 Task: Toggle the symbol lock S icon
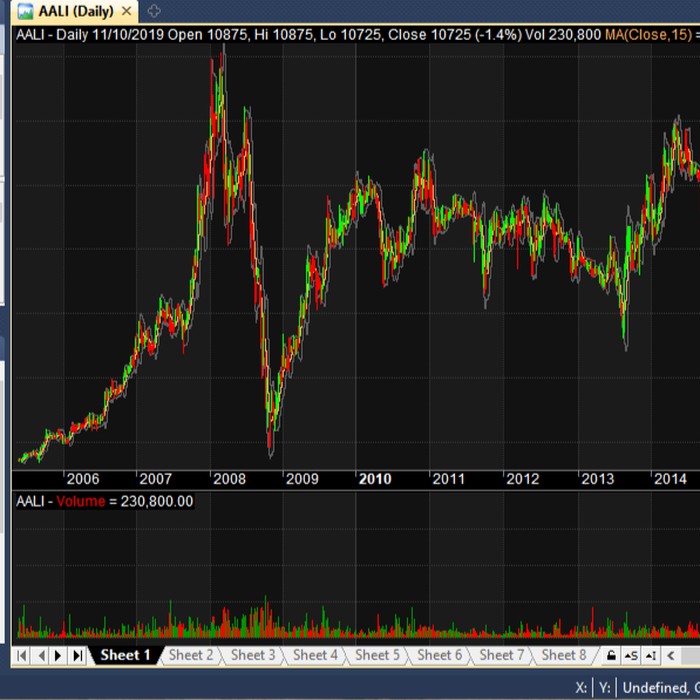(x=631, y=656)
